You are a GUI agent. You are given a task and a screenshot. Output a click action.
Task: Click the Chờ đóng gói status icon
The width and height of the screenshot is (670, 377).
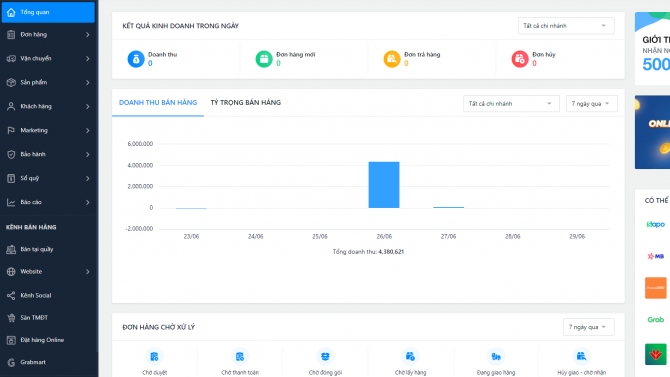point(325,356)
